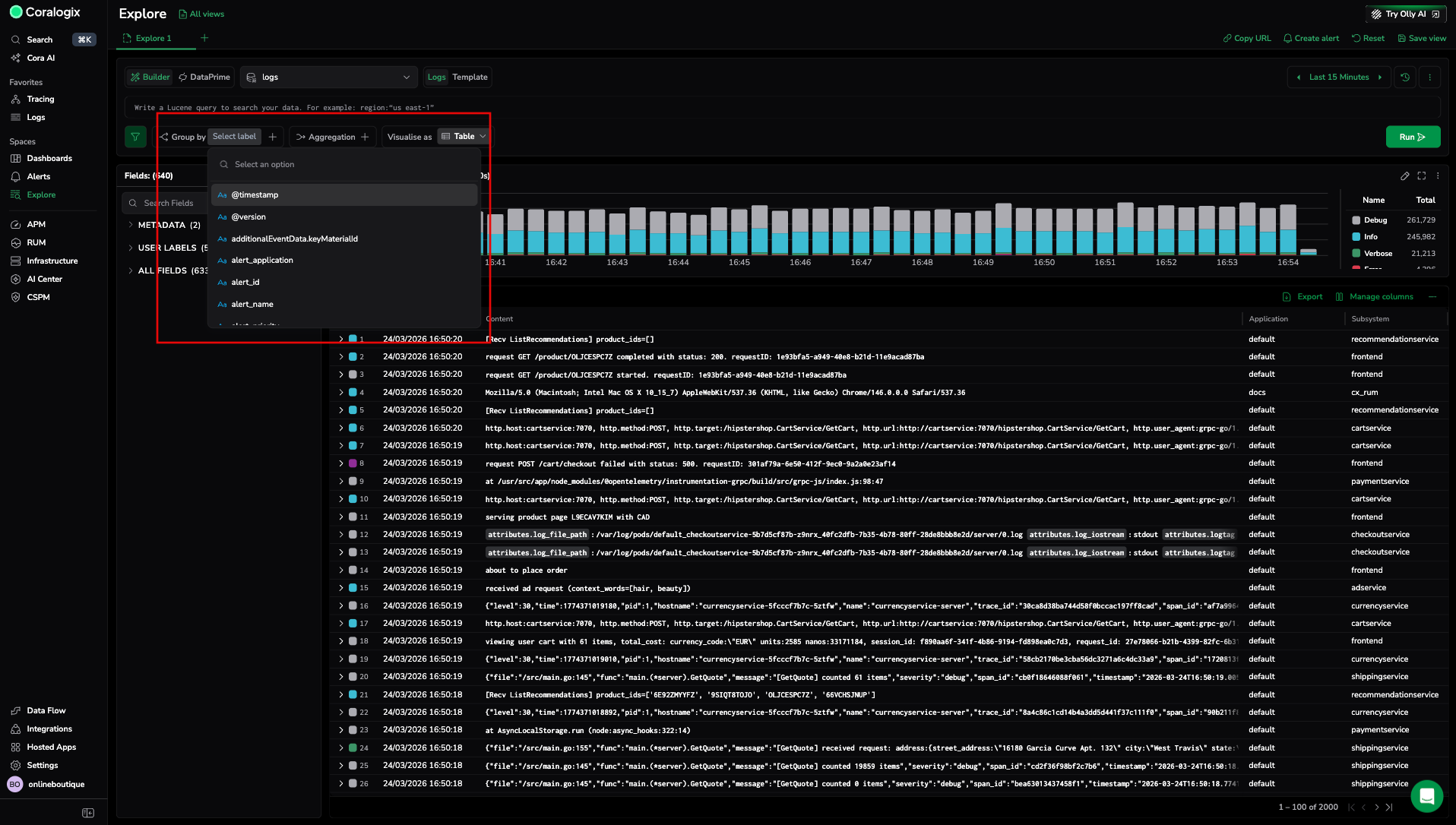Go to next page of logs

coord(1376,807)
